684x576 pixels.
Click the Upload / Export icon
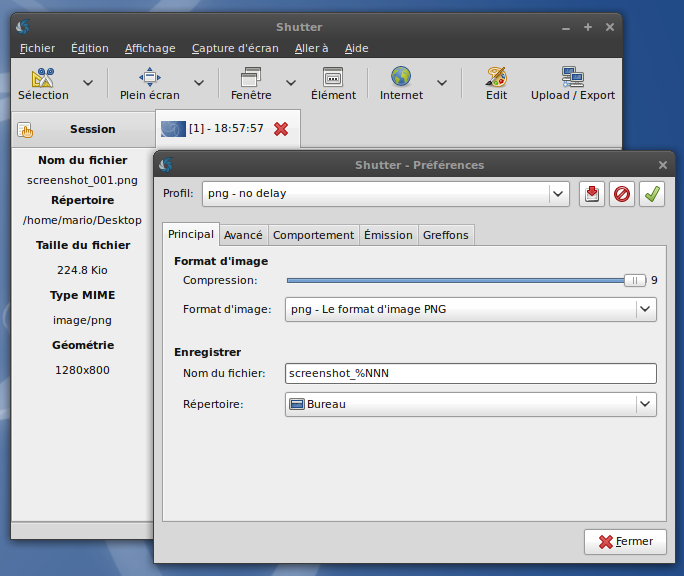click(x=573, y=78)
